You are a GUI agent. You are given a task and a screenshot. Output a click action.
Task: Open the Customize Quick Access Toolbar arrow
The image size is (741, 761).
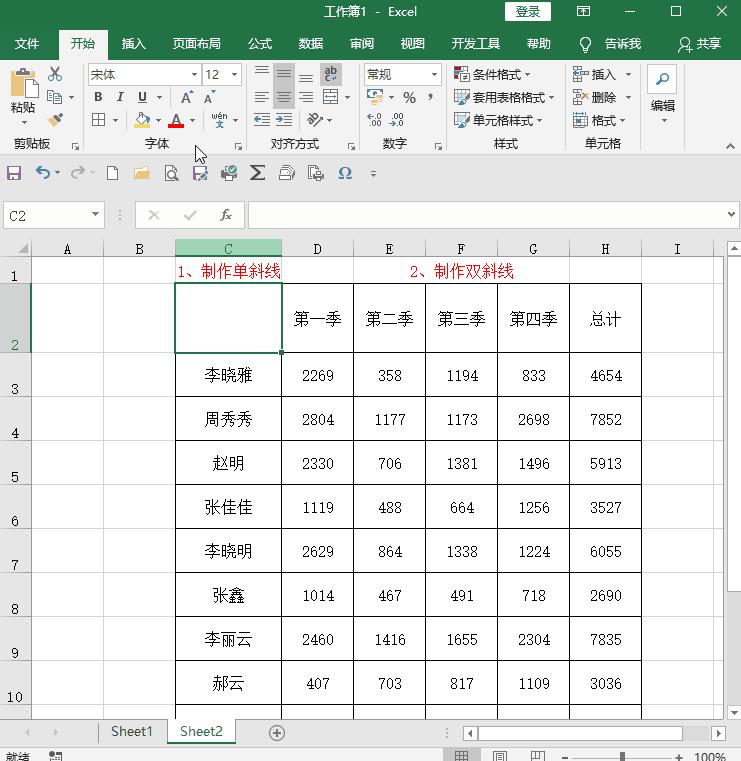pos(373,173)
